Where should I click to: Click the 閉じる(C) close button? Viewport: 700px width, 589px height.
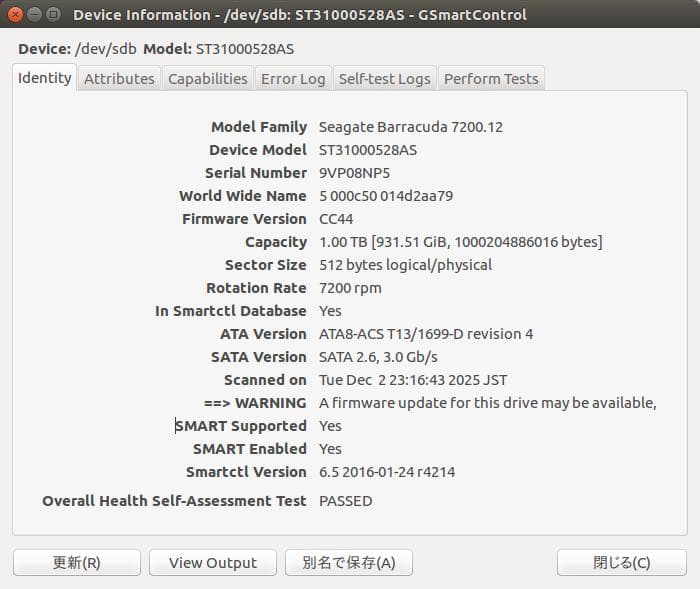pyautogui.click(x=622, y=563)
